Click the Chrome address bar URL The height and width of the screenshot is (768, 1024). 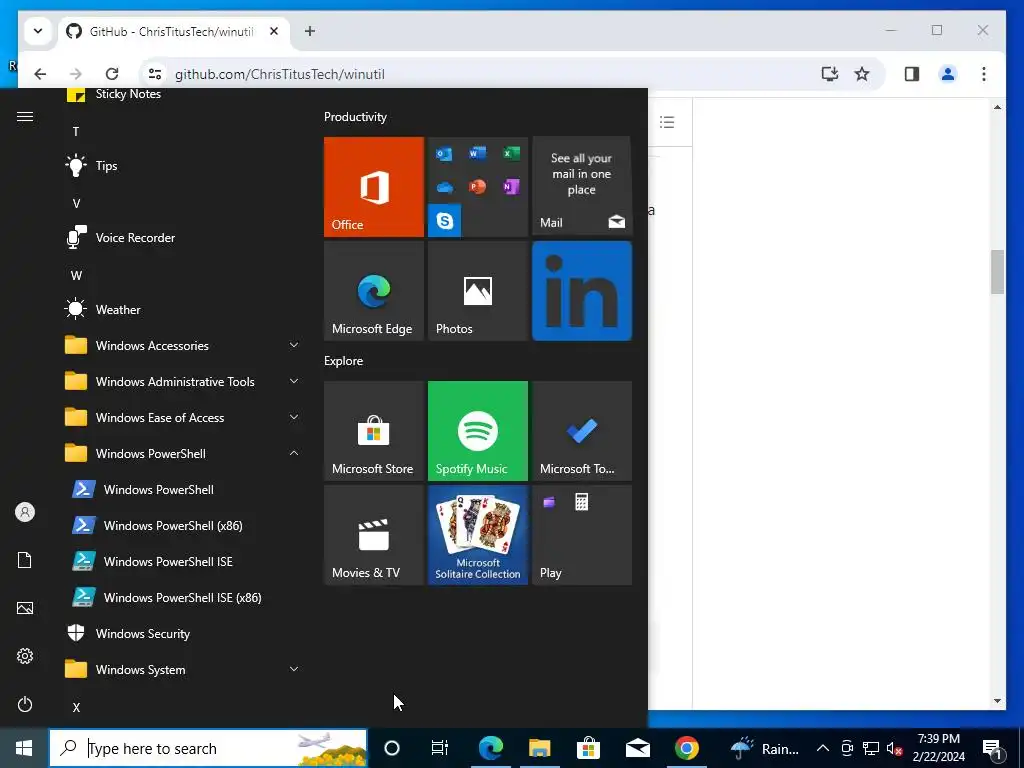tap(280, 74)
